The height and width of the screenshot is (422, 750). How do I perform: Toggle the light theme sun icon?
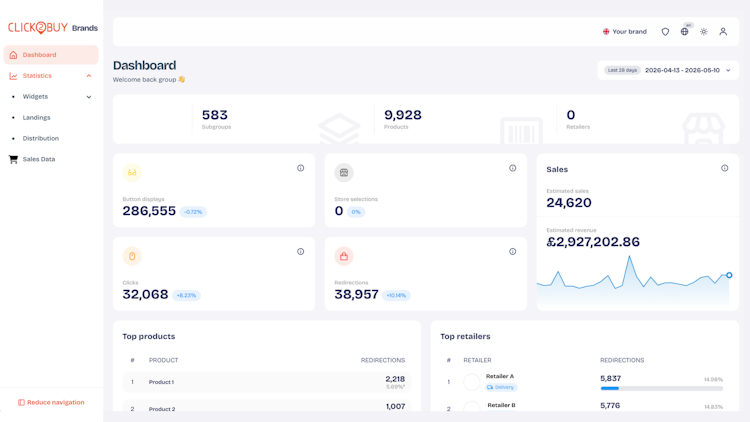pos(704,32)
